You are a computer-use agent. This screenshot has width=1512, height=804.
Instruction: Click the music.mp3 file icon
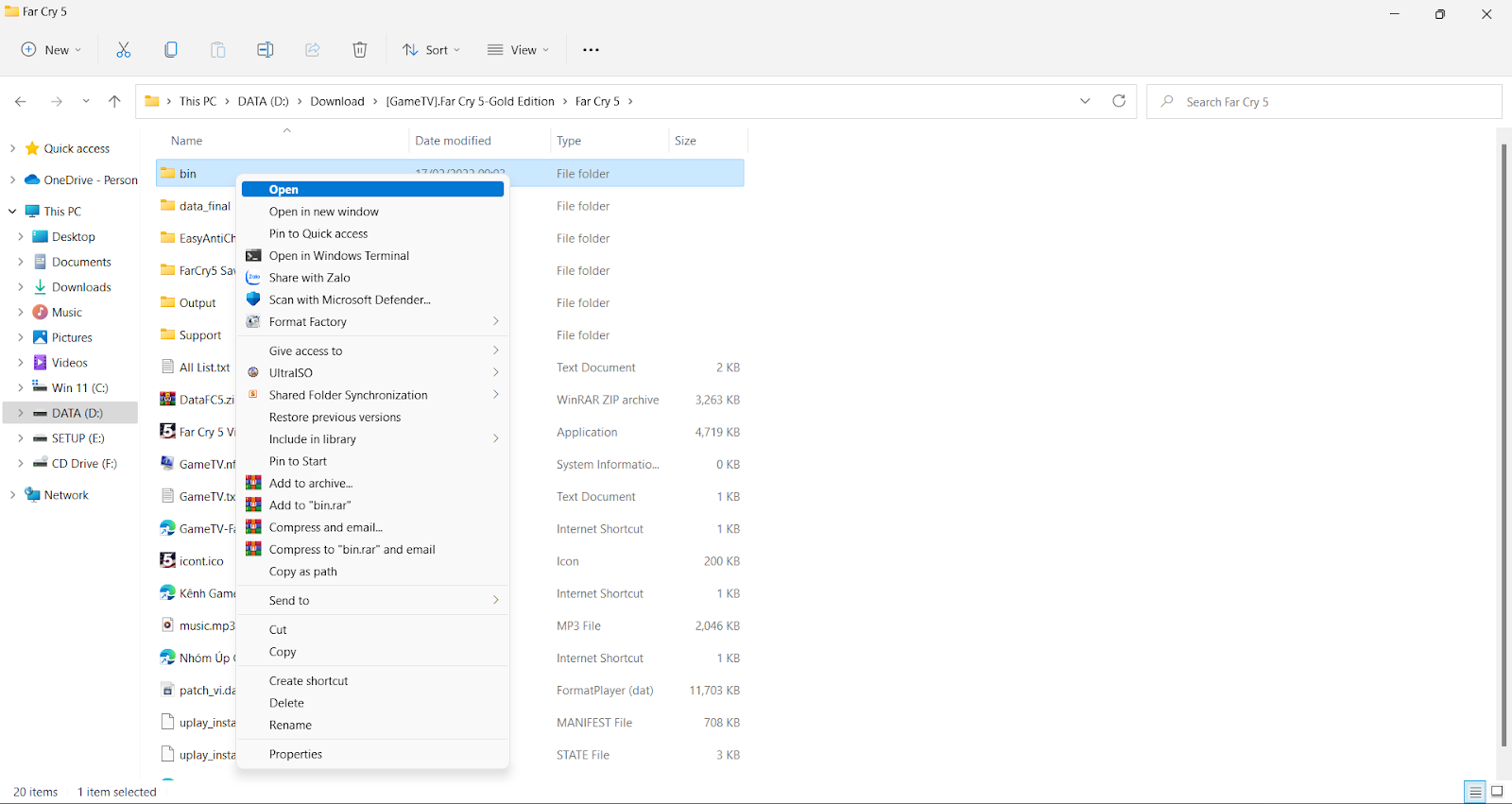tap(168, 625)
